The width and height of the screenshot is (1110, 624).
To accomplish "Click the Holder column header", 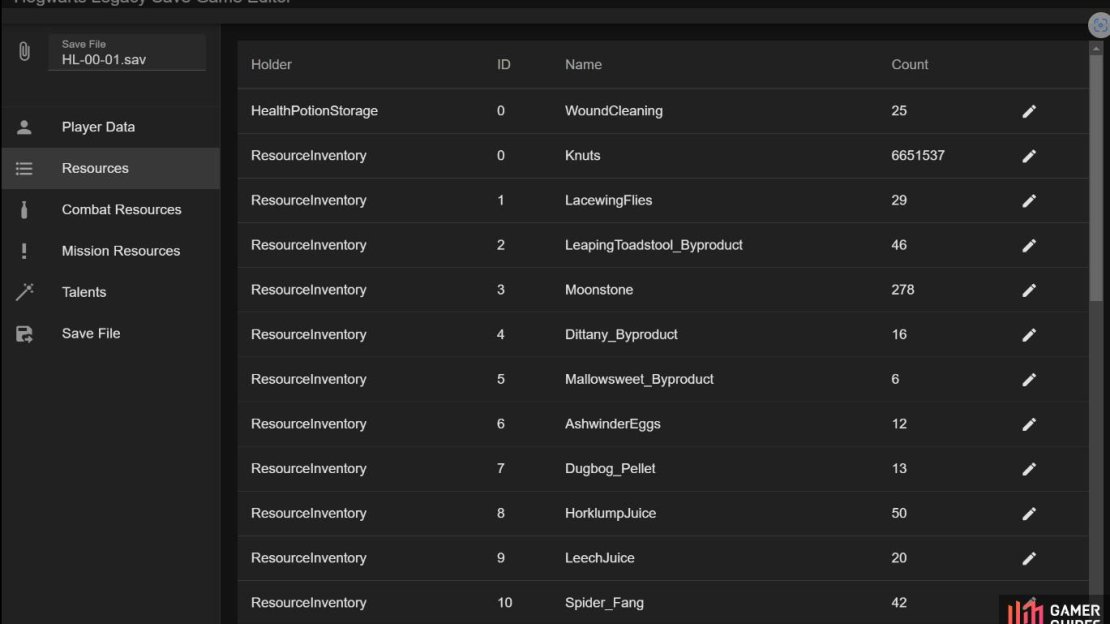I will pyautogui.click(x=271, y=64).
